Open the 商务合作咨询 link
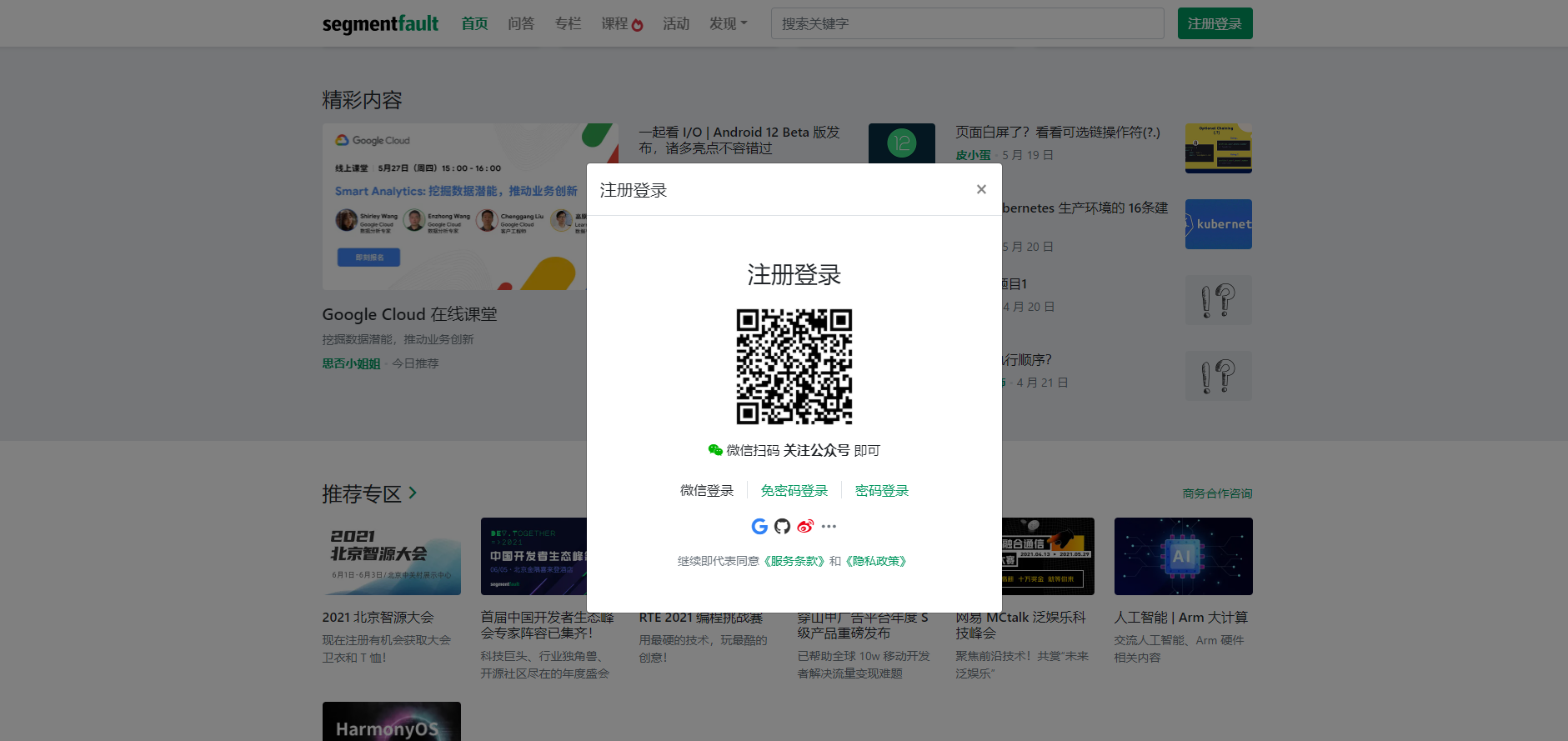Viewport: 1568px width, 741px height. (x=1217, y=493)
